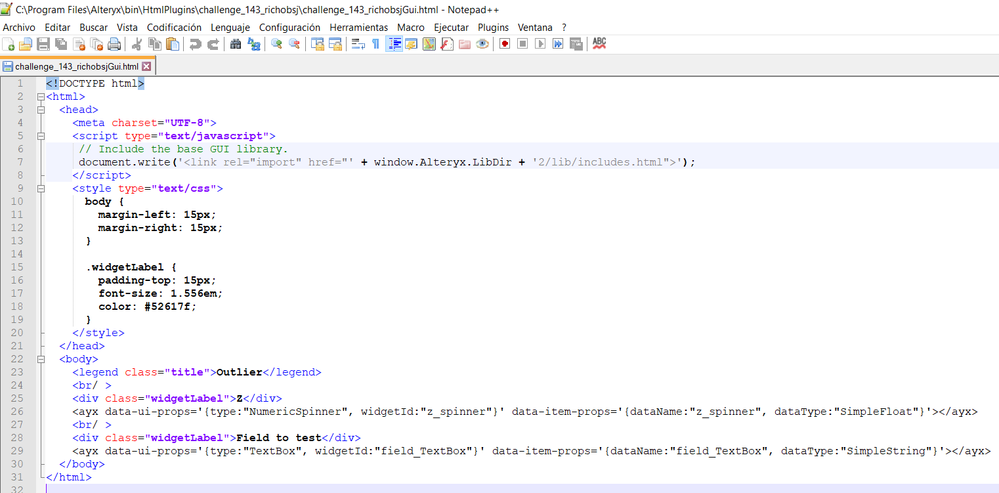
Task: Open the Editar menu
Action: pos(57,27)
